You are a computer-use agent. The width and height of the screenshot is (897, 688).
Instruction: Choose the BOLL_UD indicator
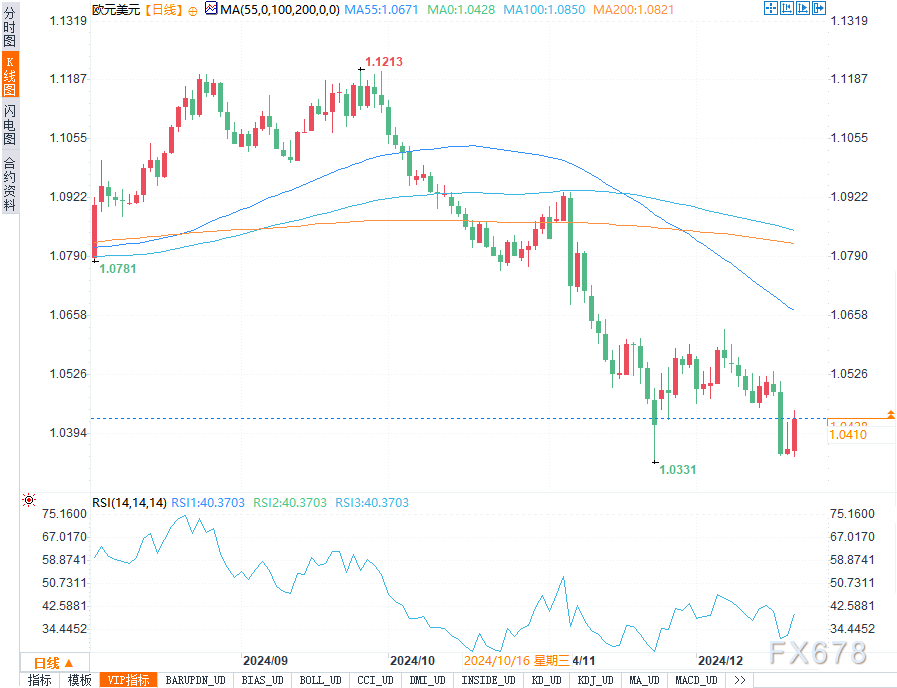(320, 680)
